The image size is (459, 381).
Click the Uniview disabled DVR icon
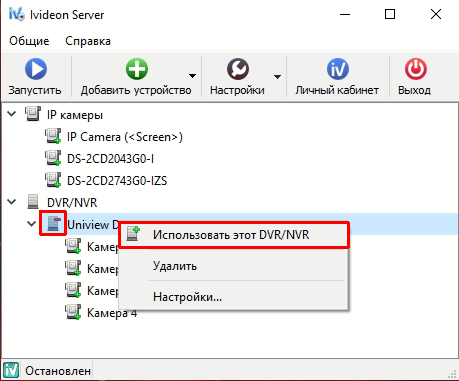[x=54, y=223]
